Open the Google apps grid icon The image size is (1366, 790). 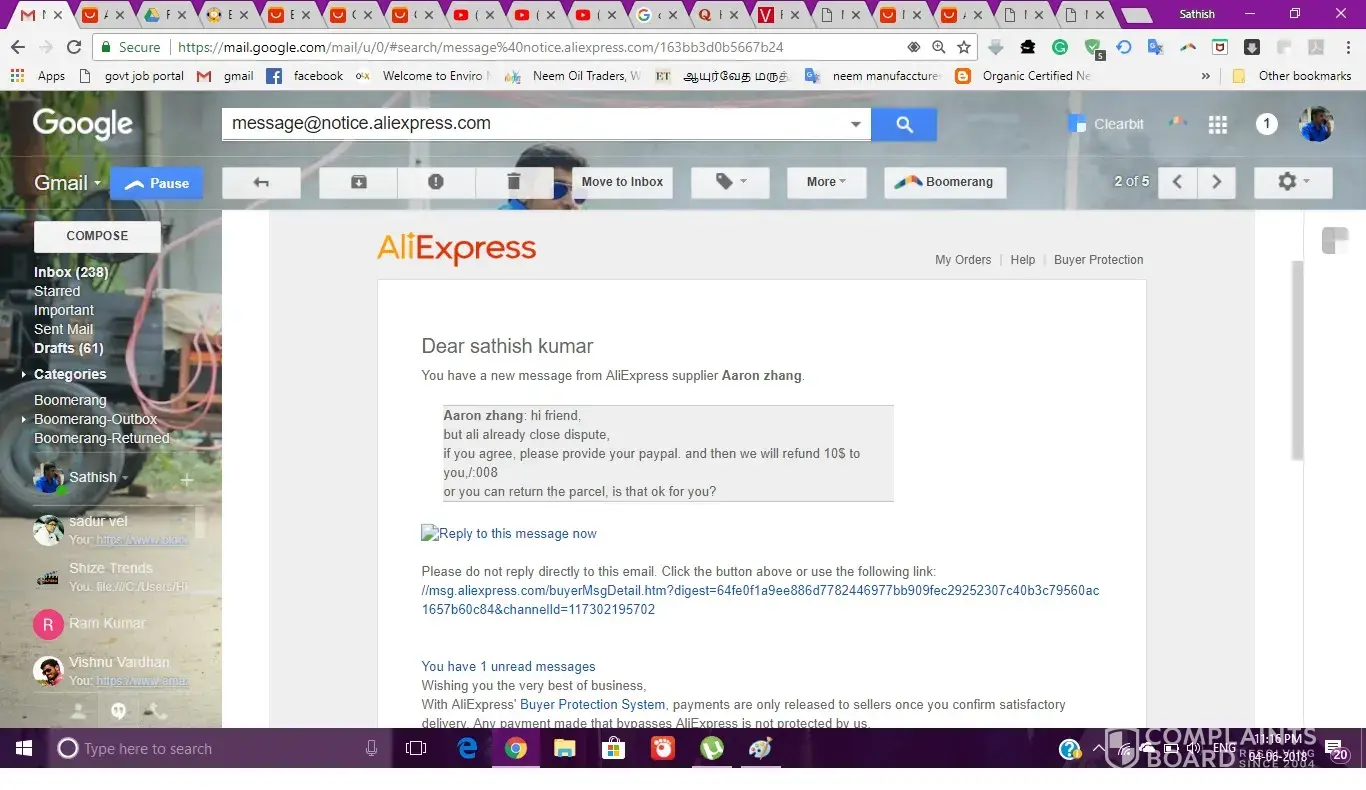(1217, 124)
